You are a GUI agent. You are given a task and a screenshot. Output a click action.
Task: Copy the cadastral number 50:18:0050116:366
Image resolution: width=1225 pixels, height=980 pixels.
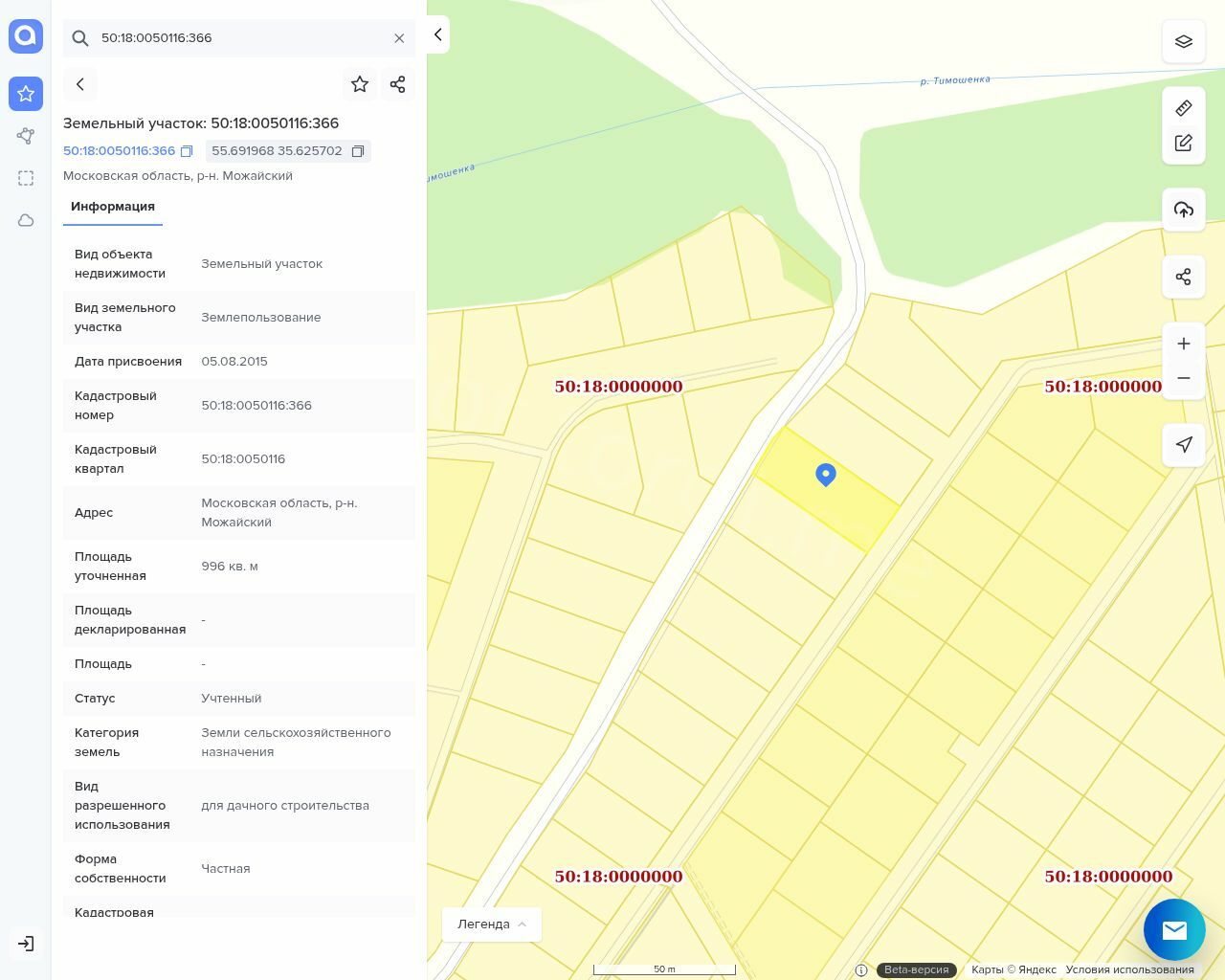click(187, 151)
